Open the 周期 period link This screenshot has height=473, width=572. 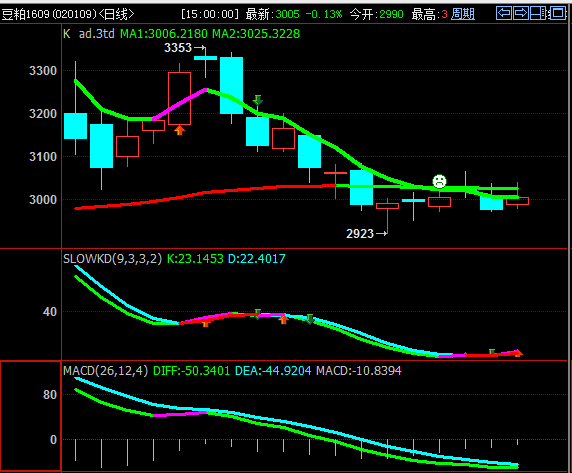[x=463, y=14]
